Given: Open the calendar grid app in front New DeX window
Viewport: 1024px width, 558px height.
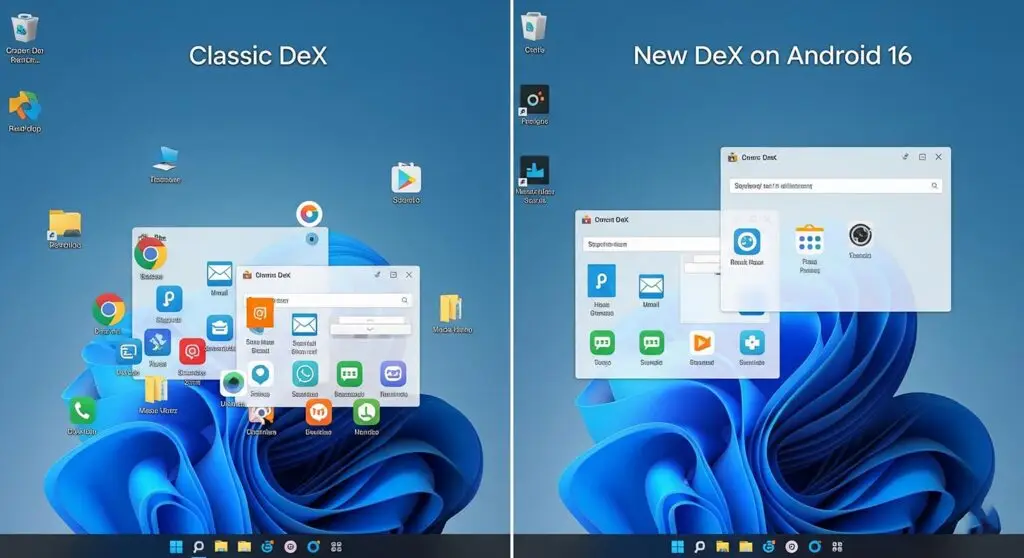Looking at the screenshot, I should pyautogui.click(x=809, y=240).
